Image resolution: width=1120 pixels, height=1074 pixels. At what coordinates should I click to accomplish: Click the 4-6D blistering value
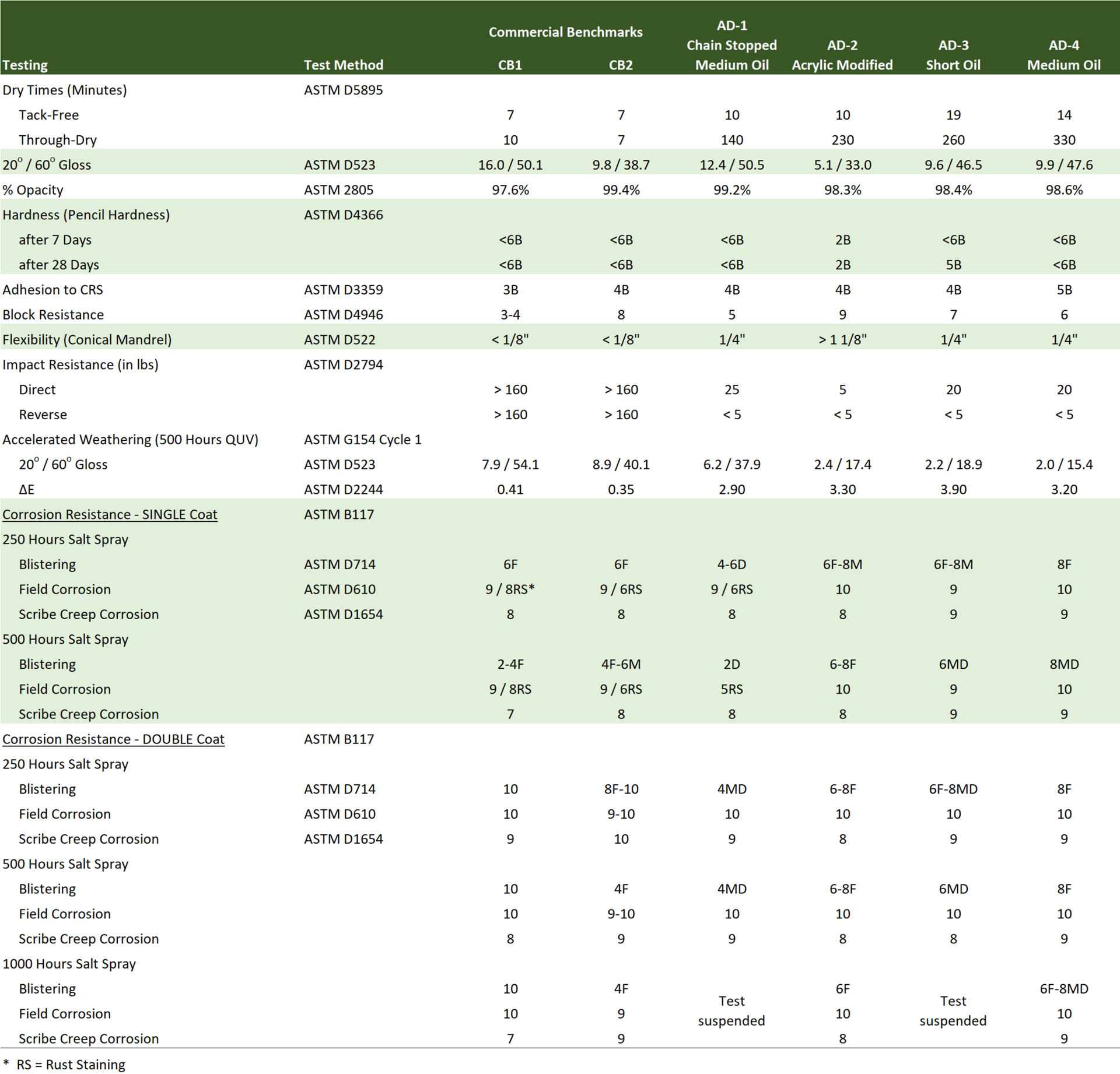click(x=731, y=564)
